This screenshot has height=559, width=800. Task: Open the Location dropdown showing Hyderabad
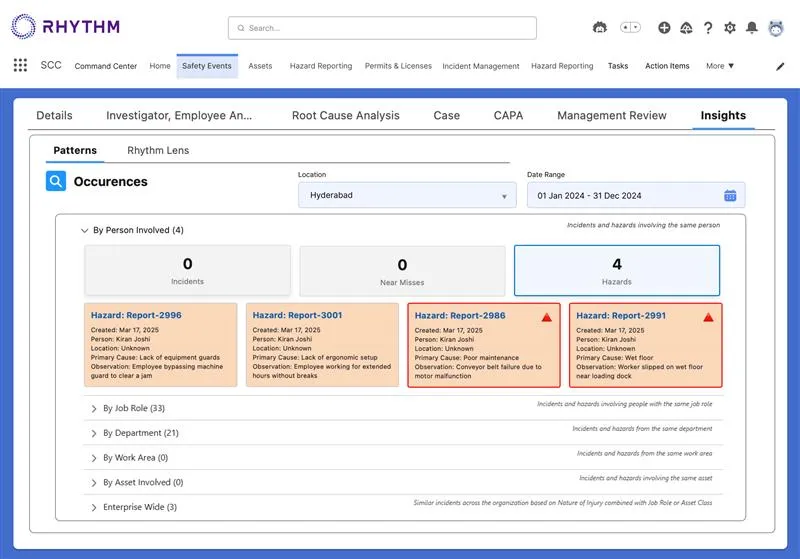click(406, 196)
